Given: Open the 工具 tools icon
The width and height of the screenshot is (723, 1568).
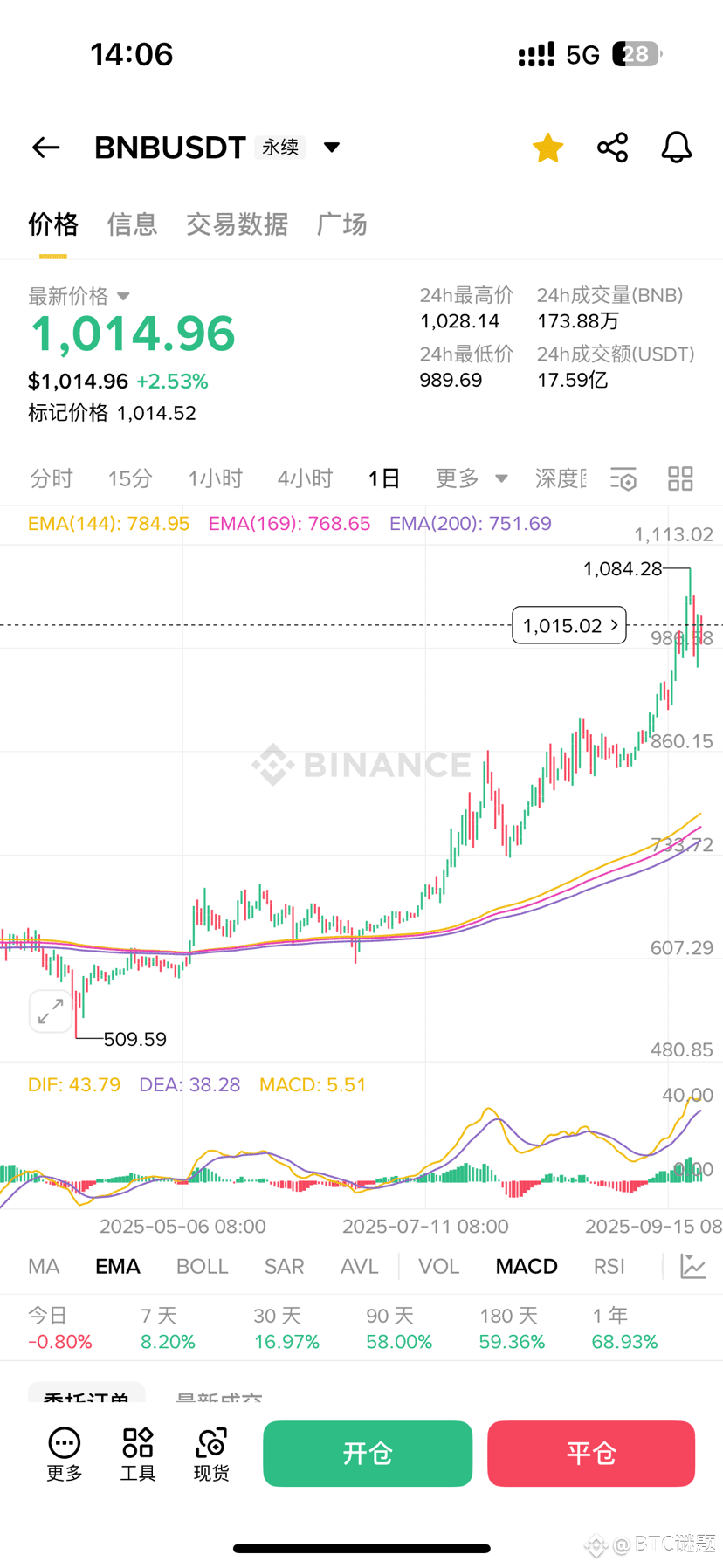Looking at the screenshot, I should click(x=138, y=1455).
